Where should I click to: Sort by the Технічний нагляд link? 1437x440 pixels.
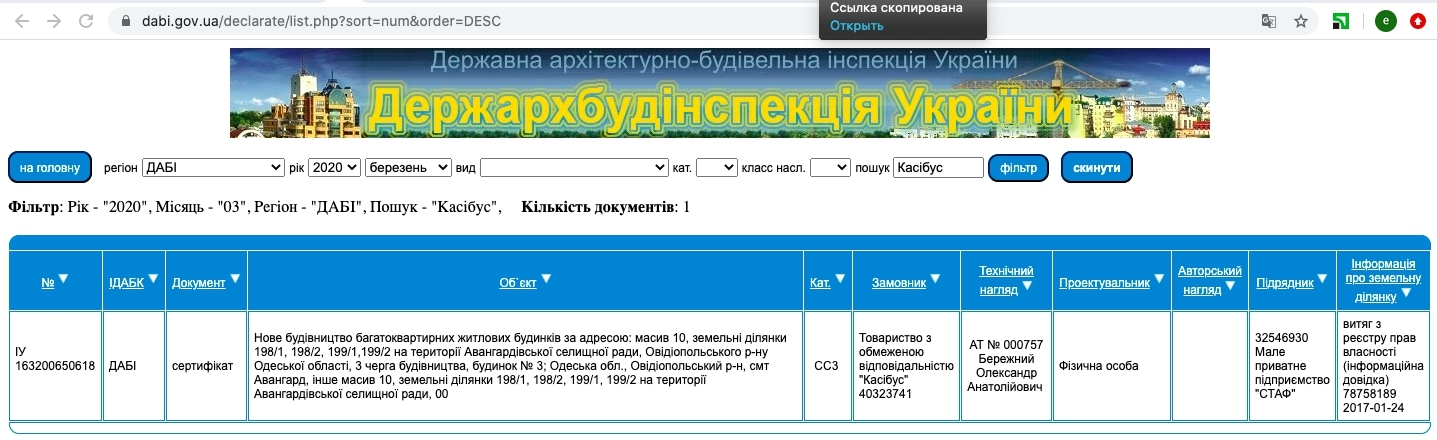[1006, 280]
